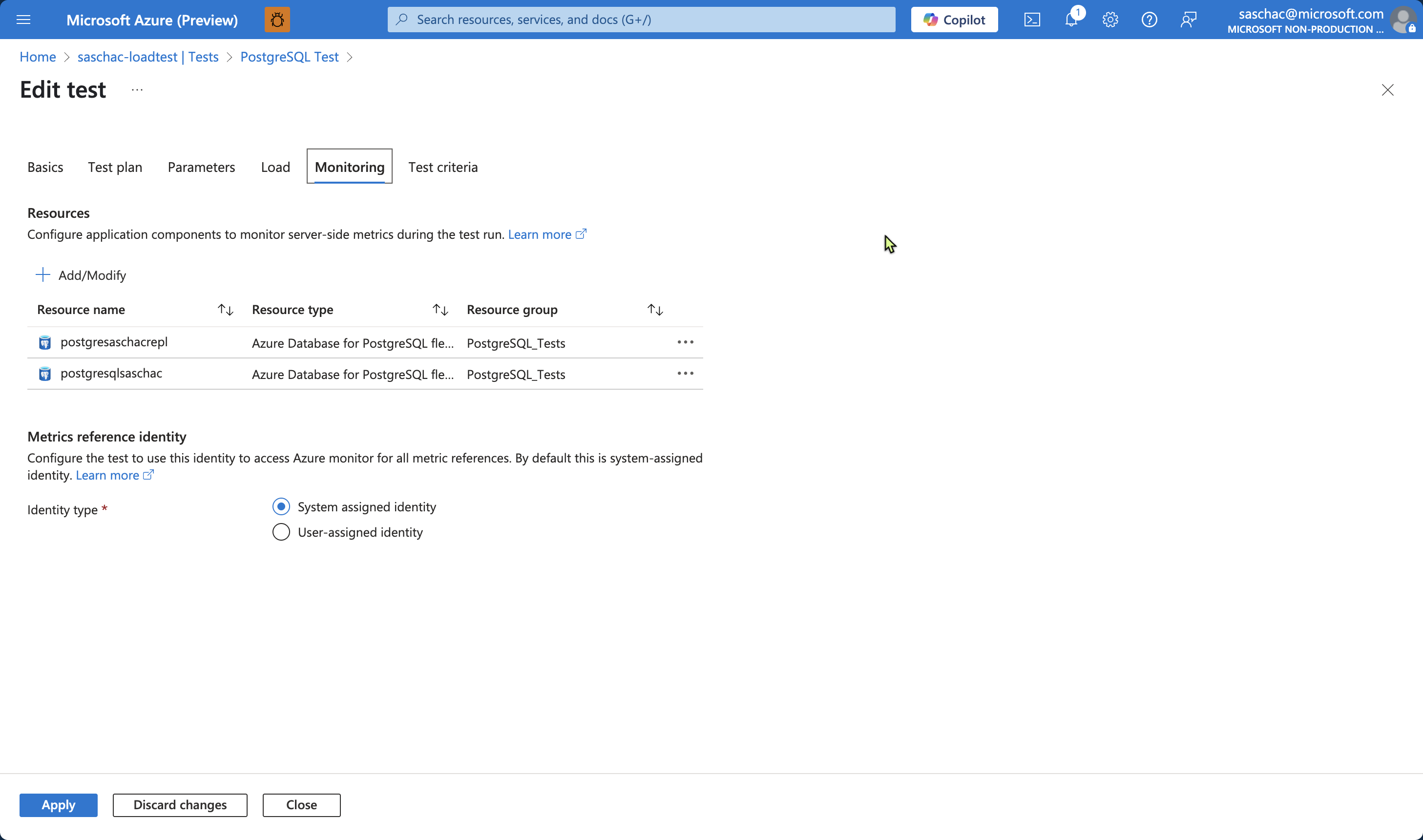
Task: Sort by Resource name column arrows
Action: coord(225,310)
